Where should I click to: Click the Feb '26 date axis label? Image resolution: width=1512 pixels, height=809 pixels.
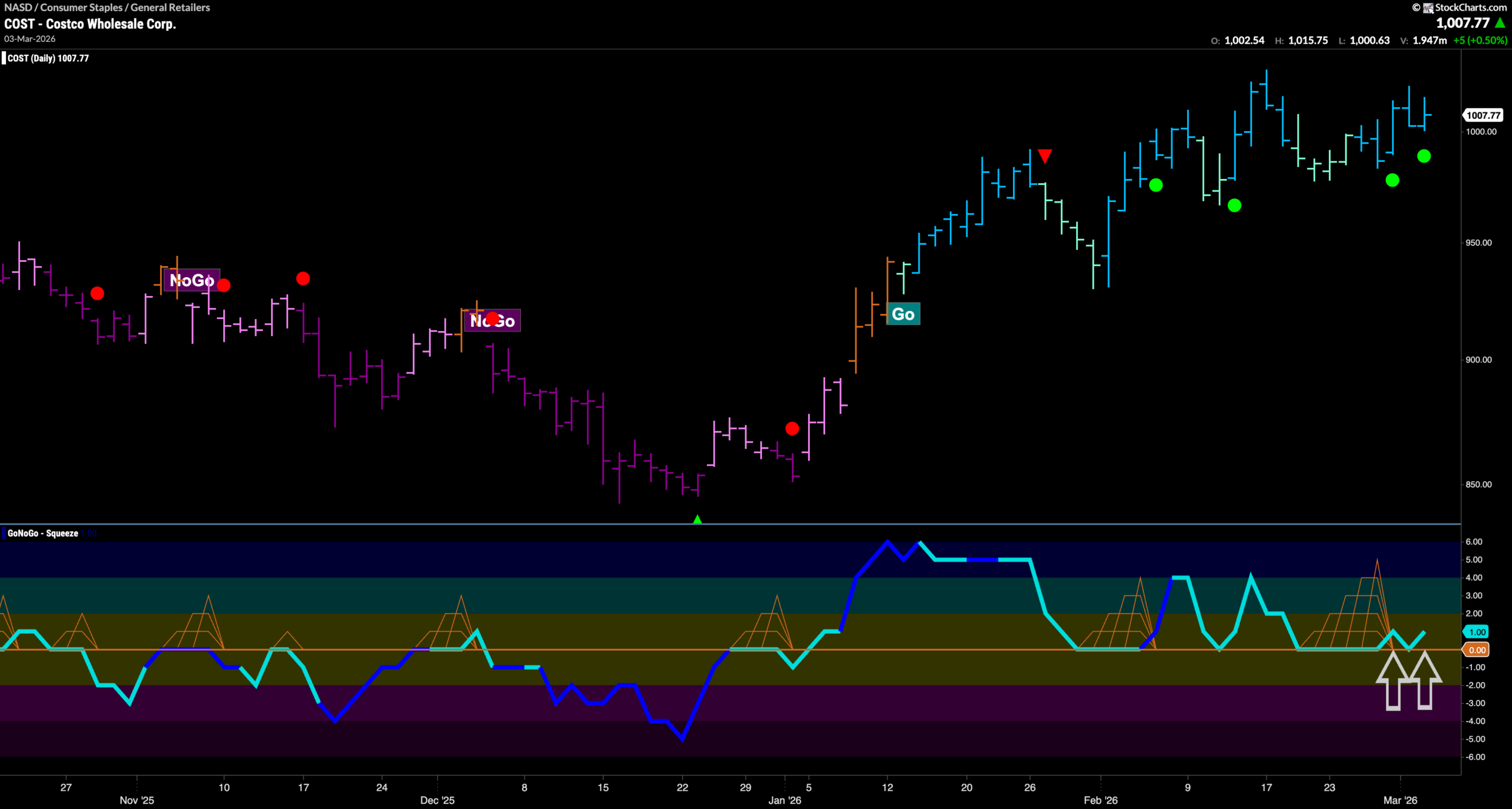click(x=1100, y=800)
